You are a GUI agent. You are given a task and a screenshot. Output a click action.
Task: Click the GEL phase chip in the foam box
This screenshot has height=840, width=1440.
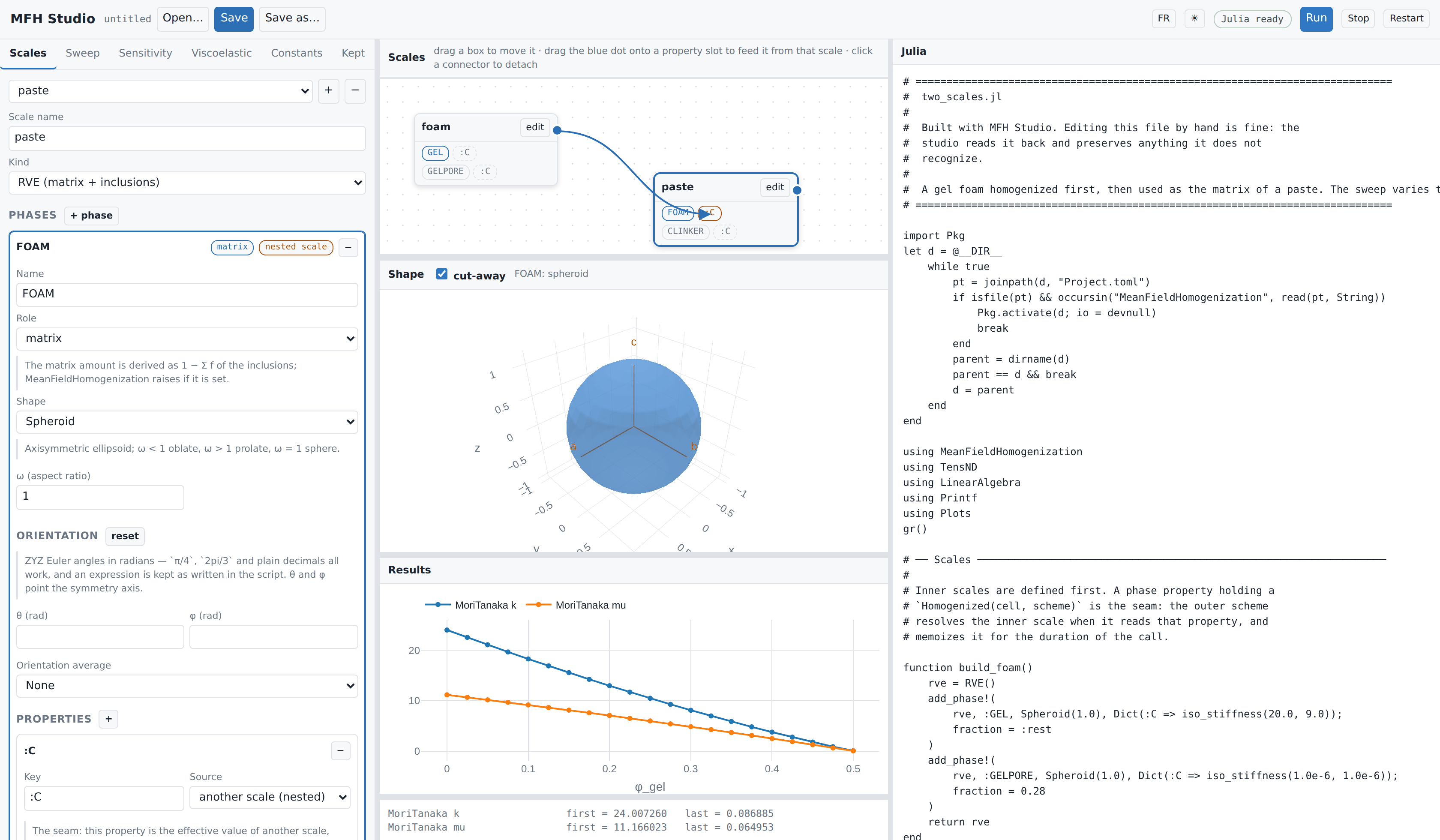coord(435,153)
